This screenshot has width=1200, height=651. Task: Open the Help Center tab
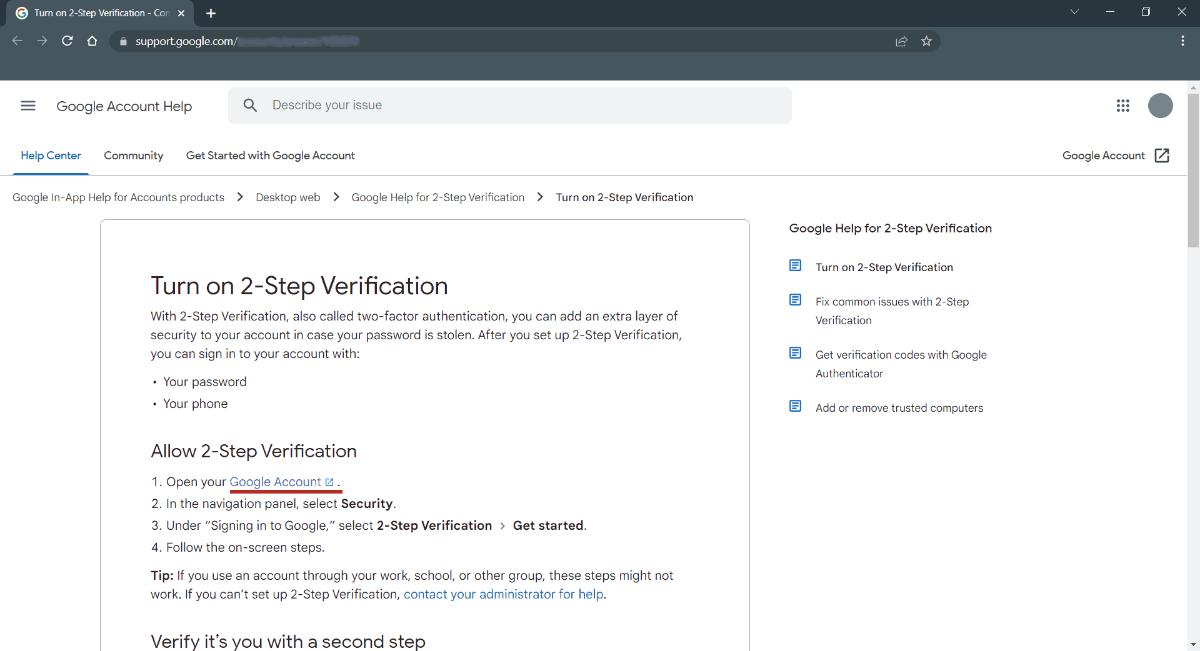pos(51,156)
